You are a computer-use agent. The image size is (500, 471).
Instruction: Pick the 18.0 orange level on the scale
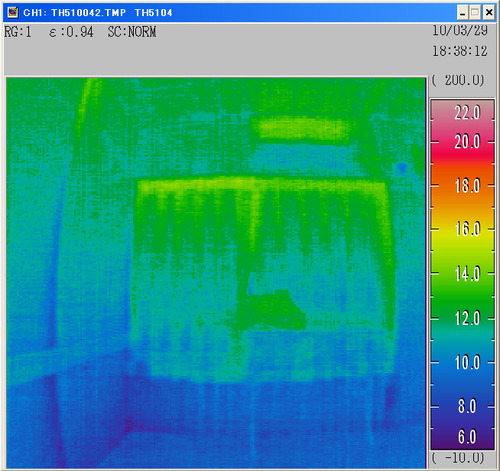467,186
